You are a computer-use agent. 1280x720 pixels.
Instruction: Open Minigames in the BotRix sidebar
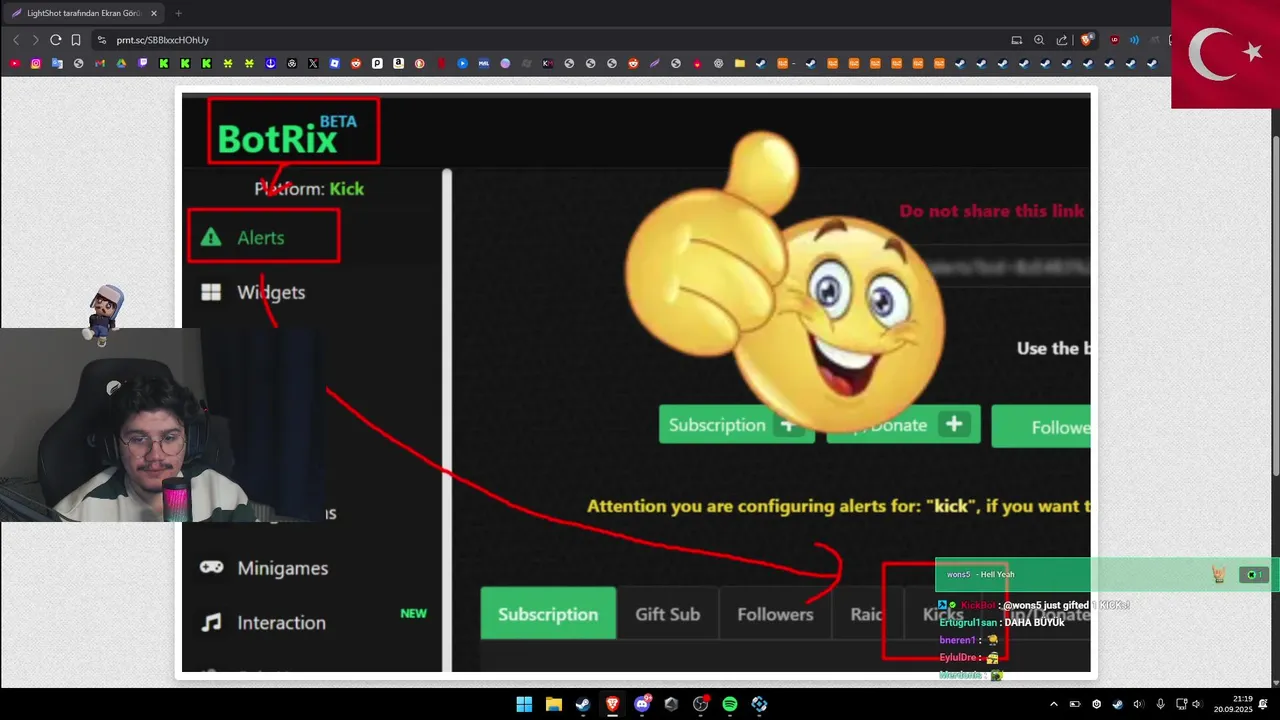pyautogui.click(x=264, y=568)
